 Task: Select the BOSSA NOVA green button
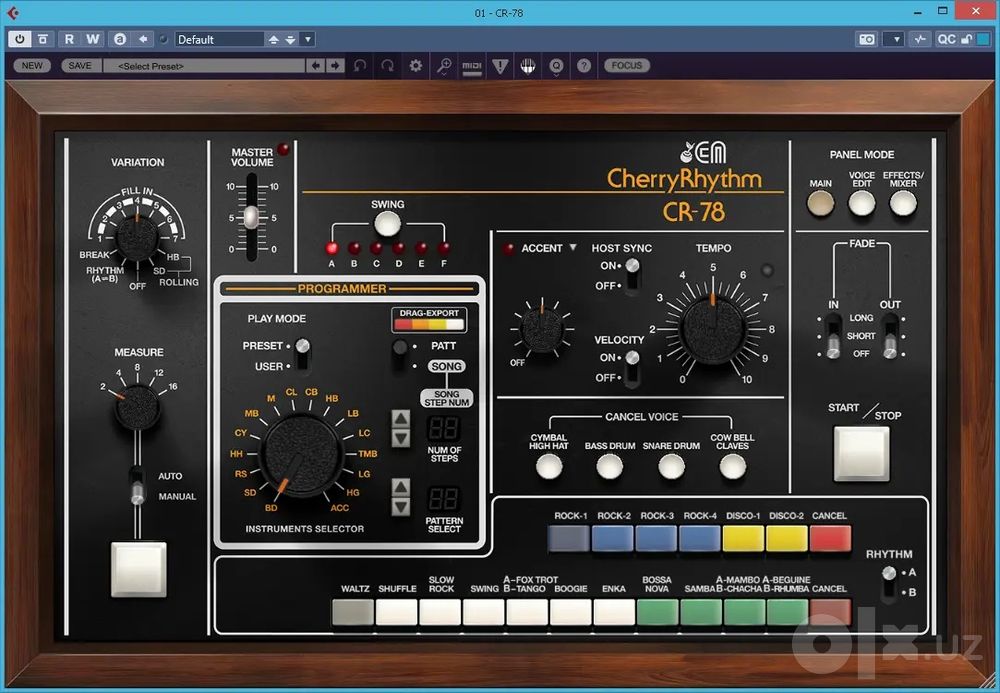657,612
